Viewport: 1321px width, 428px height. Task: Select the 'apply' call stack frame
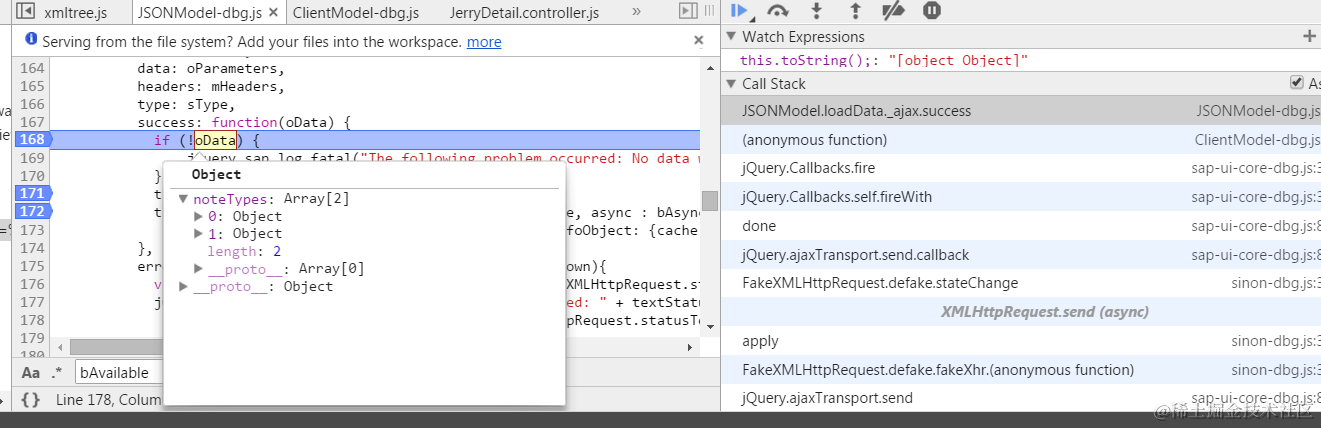click(x=1020, y=341)
